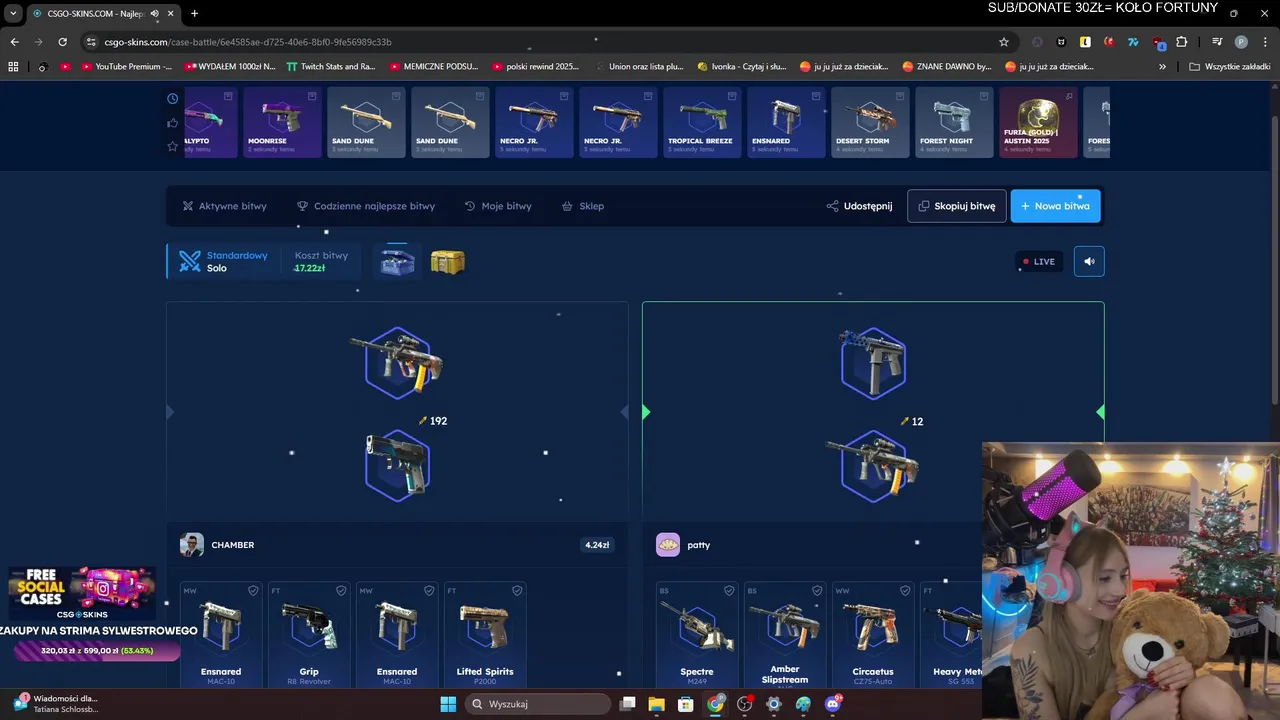Screen dimensions: 1280x720
Task: Click shield icon on Spectre card
Action: [729, 591]
